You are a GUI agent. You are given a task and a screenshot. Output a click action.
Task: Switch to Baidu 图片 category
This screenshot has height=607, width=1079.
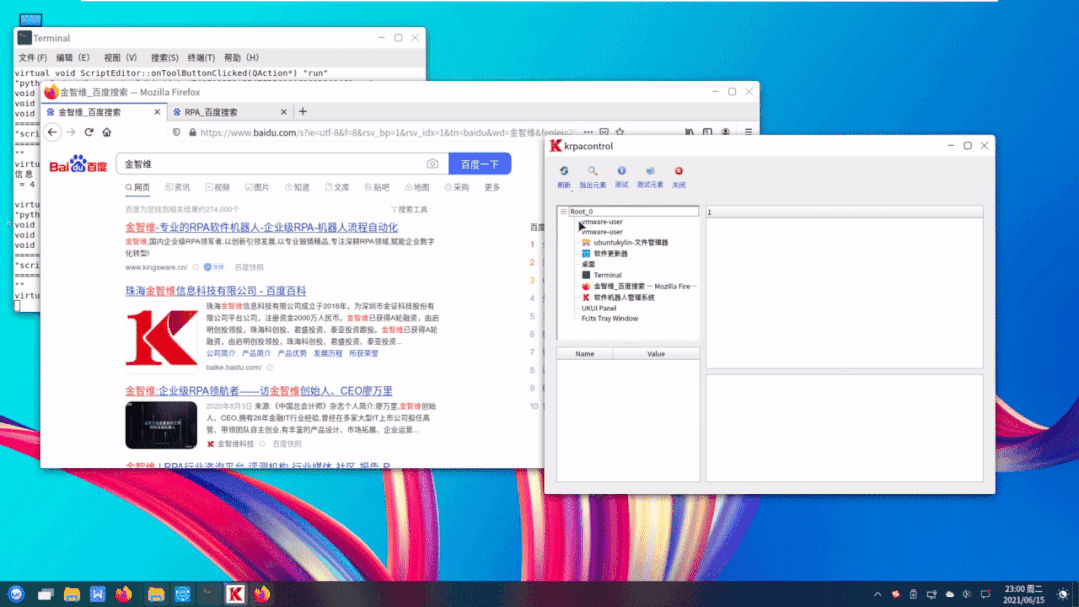click(257, 187)
